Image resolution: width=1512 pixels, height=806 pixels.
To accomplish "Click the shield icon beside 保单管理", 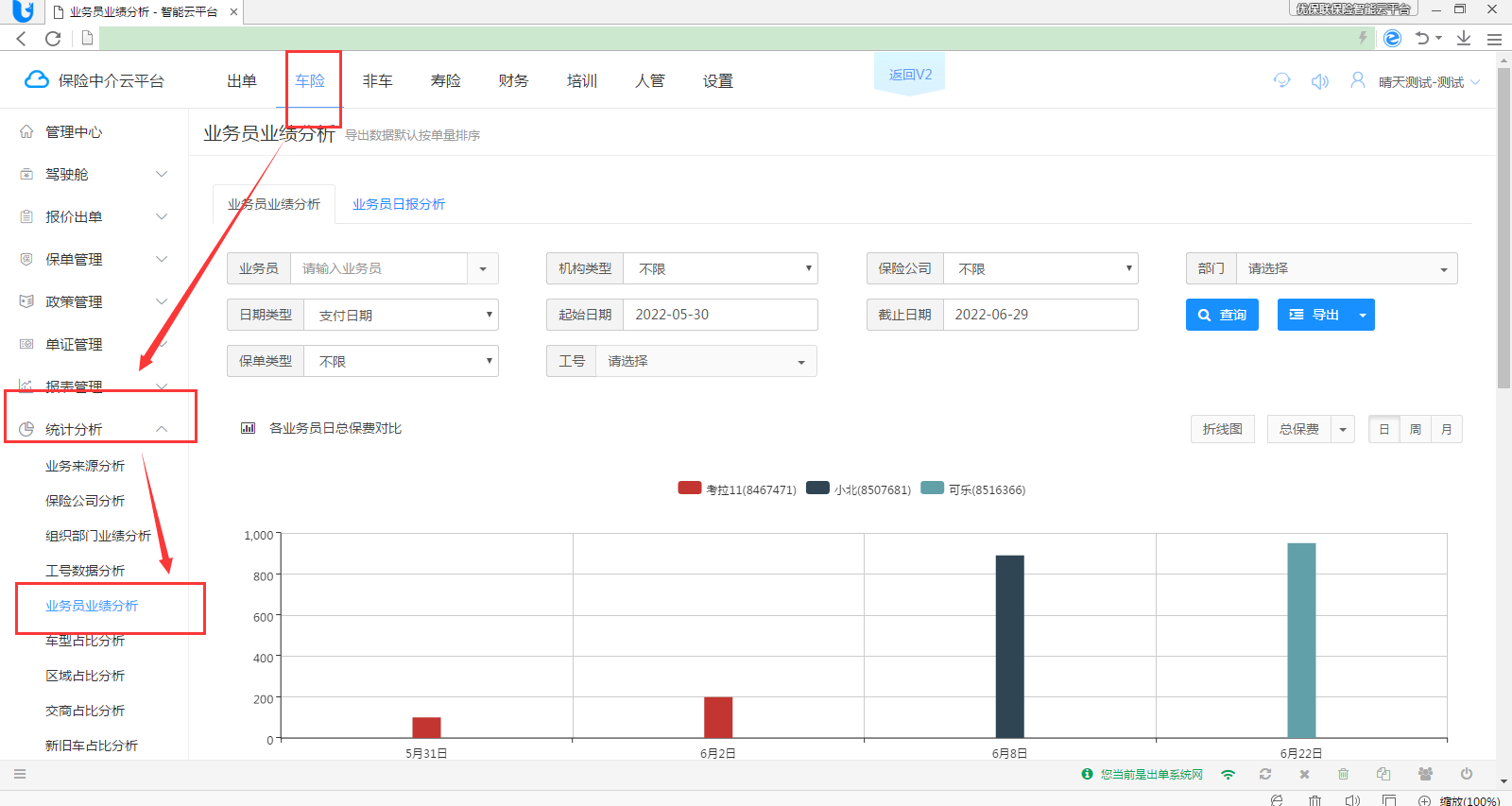I will 26,259.
